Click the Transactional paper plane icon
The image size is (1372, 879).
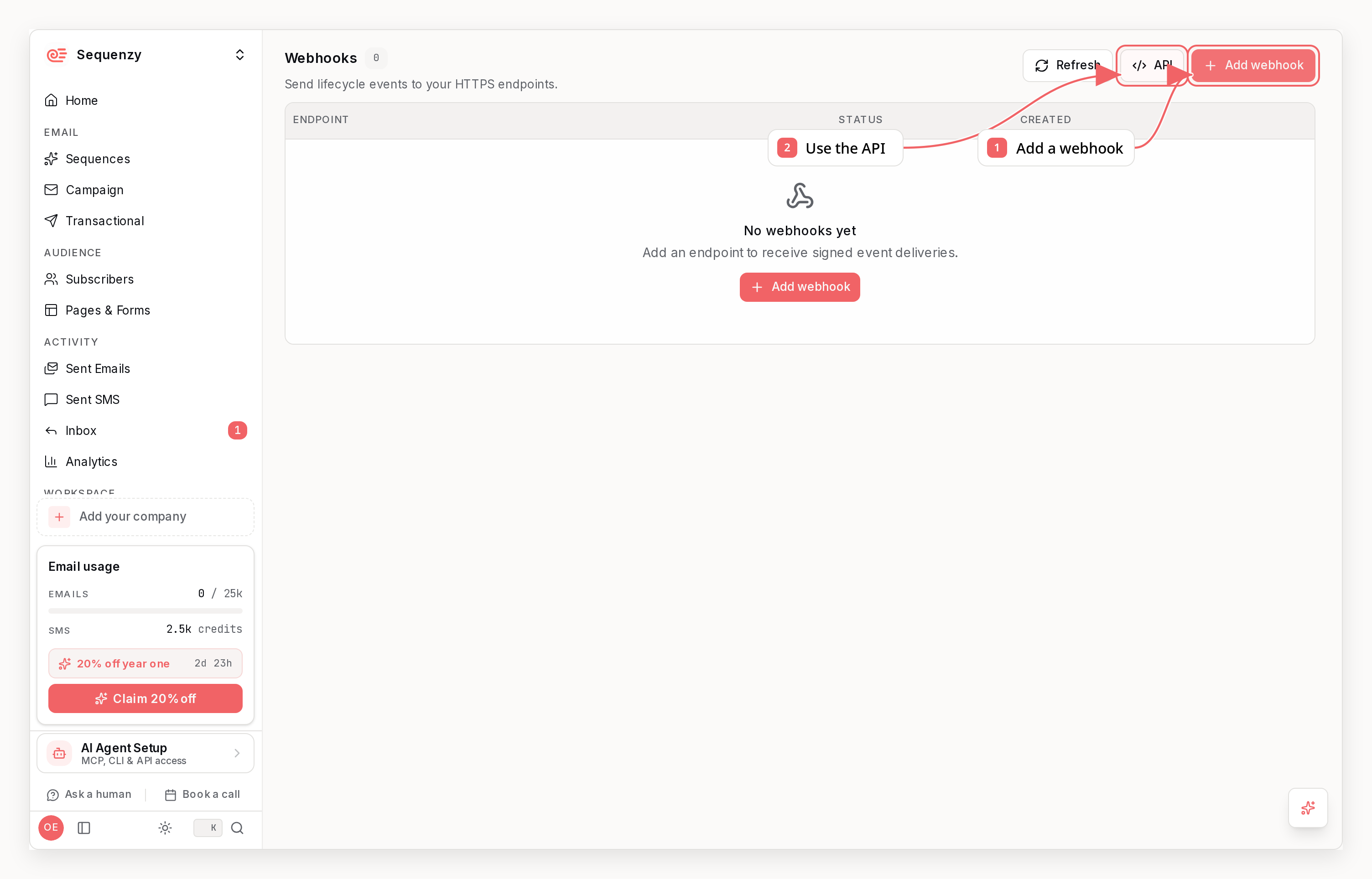(52, 221)
